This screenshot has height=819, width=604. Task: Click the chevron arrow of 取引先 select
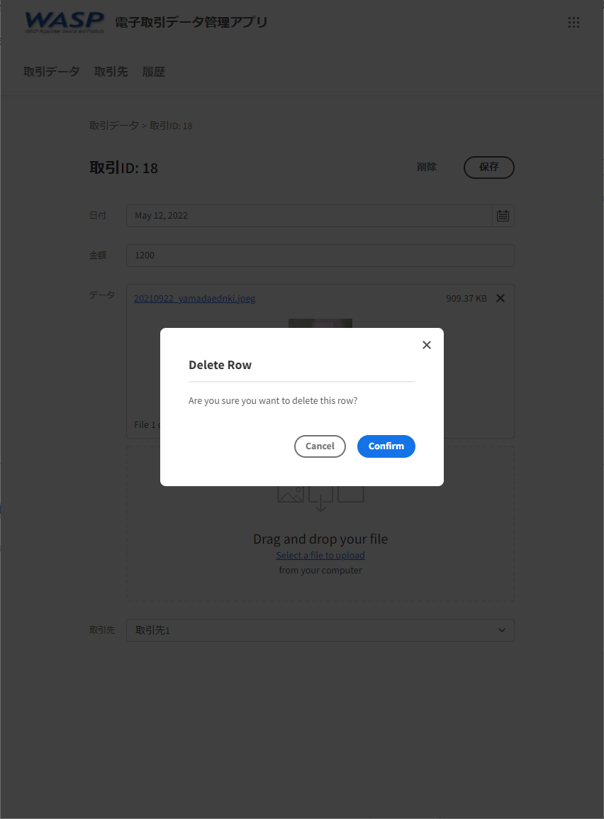click(x=502, y=630)
